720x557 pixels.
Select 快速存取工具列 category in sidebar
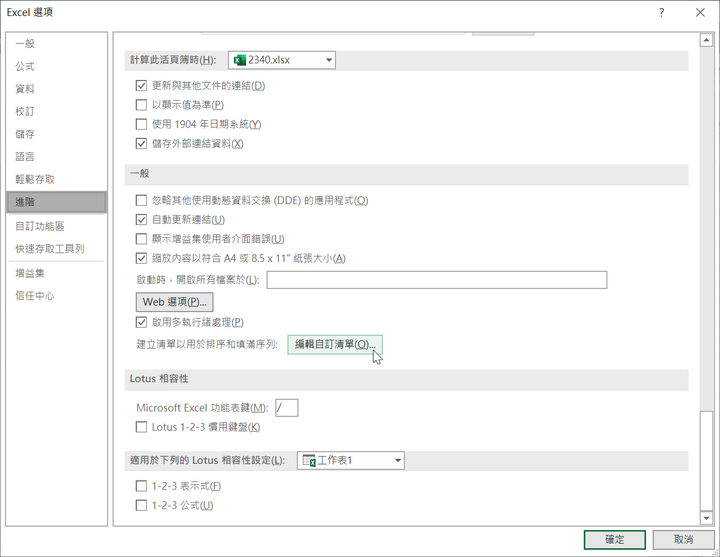(x=56, y=248)
